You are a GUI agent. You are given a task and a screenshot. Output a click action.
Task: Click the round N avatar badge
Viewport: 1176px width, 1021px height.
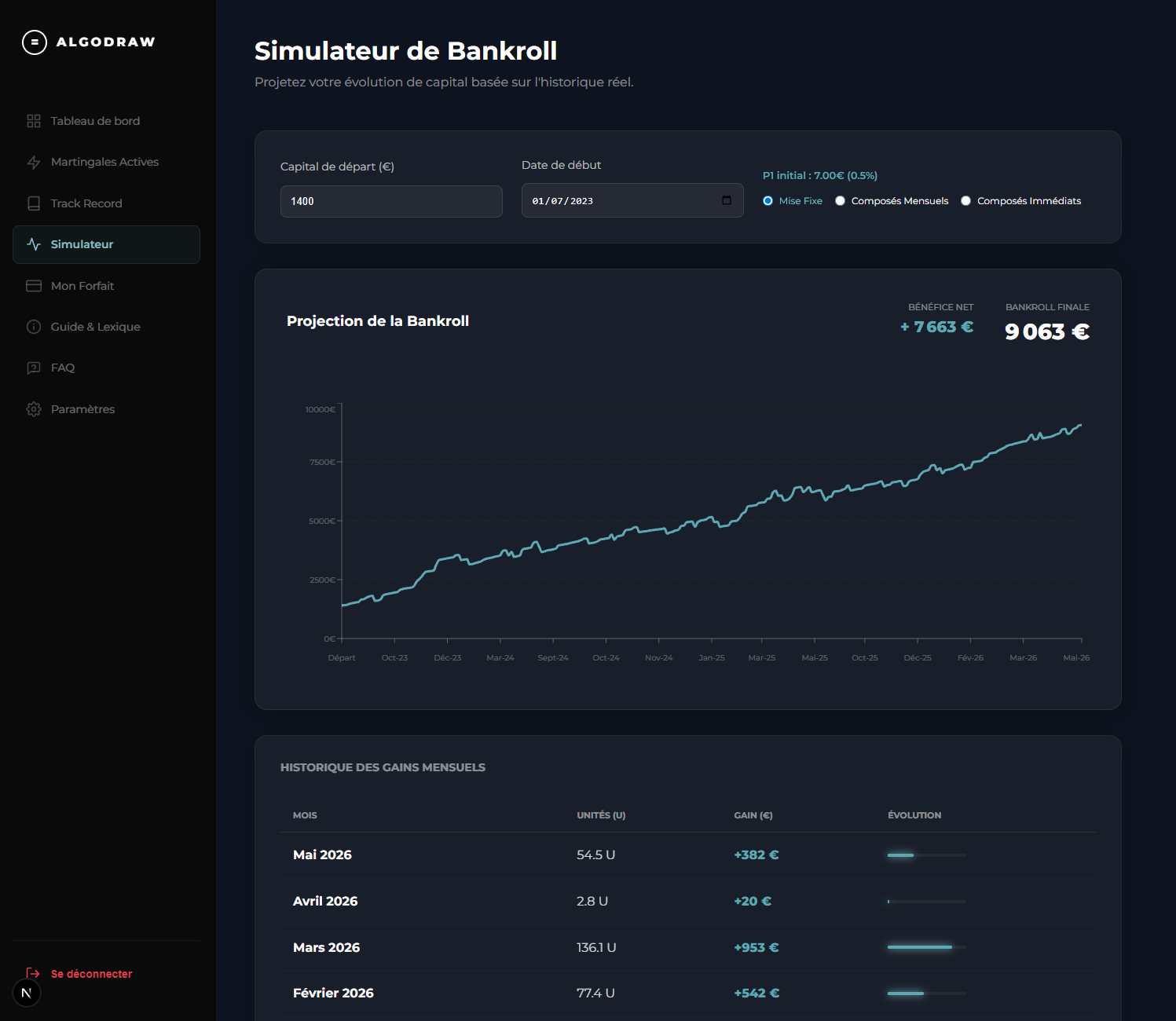pos(27,993)
